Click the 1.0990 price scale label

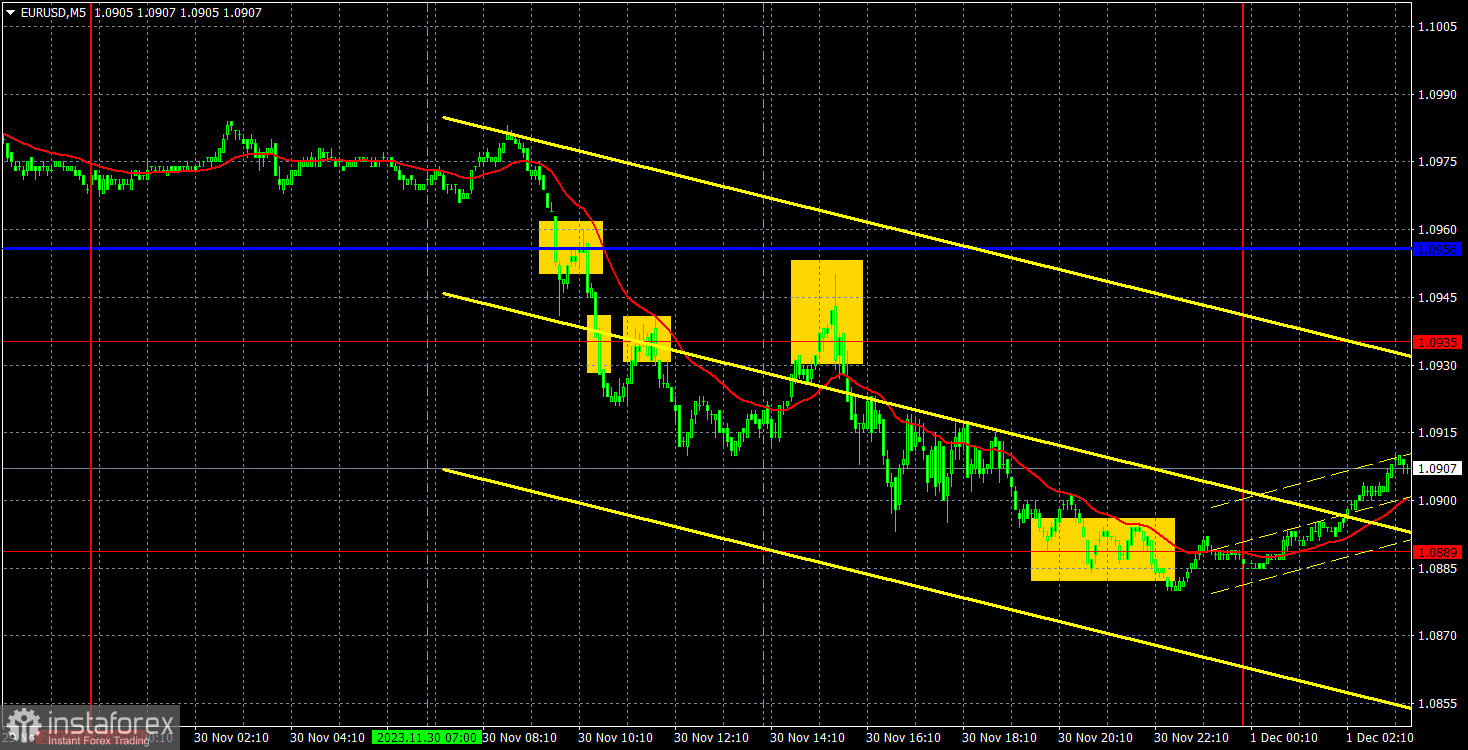[x=1438, y=94]
